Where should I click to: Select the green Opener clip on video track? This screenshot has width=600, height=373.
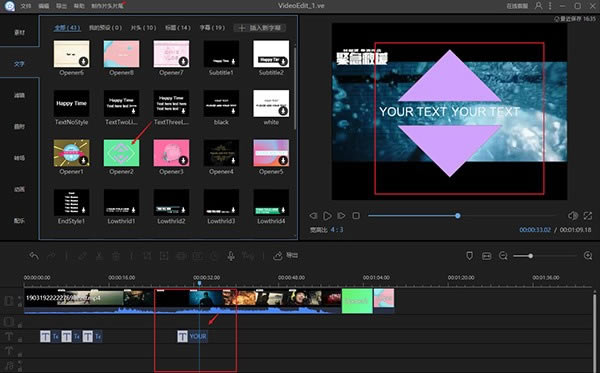(357, 301)
